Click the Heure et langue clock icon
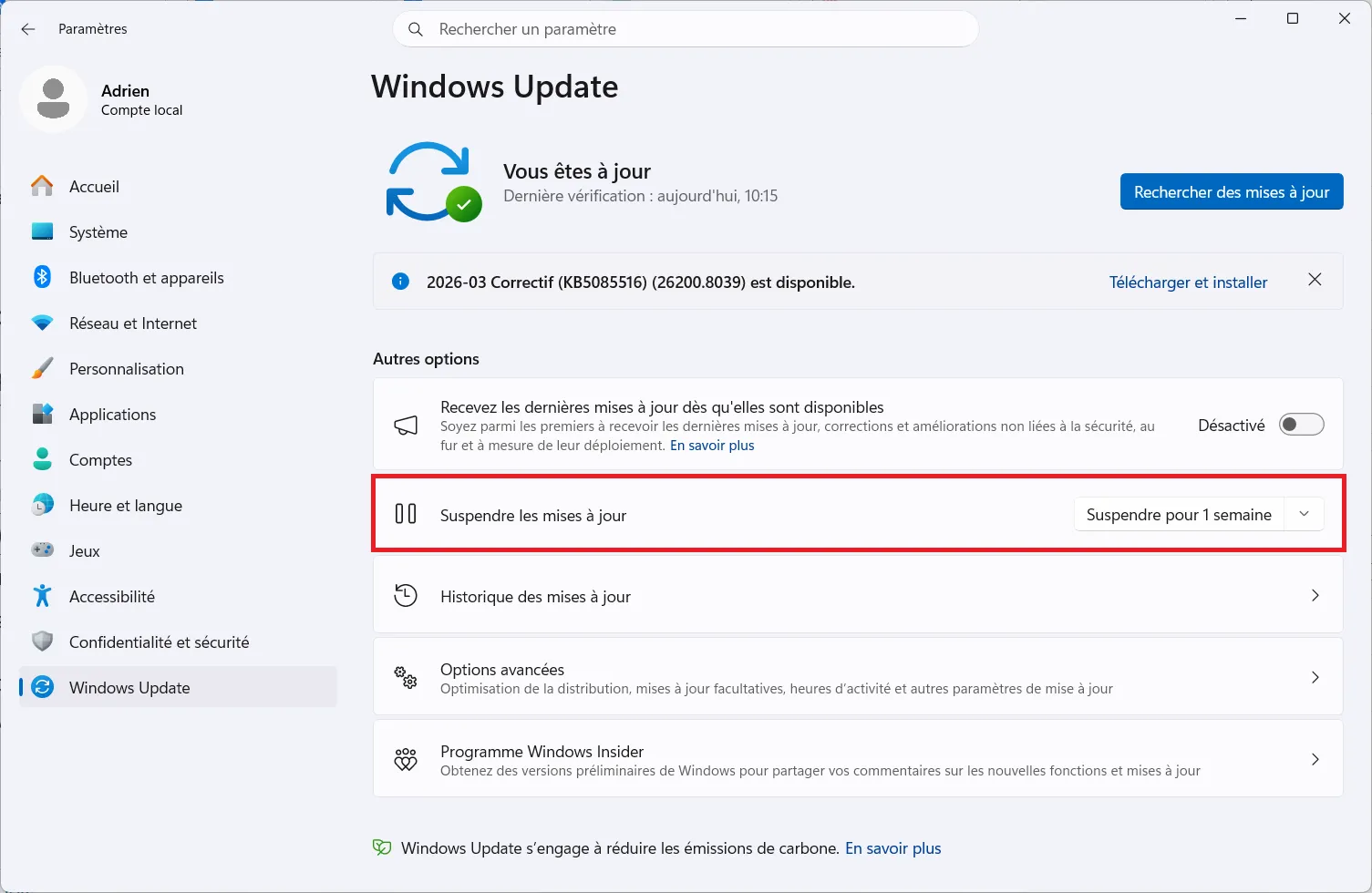This screenshot has width=1372, height=893. coord(42,505)
